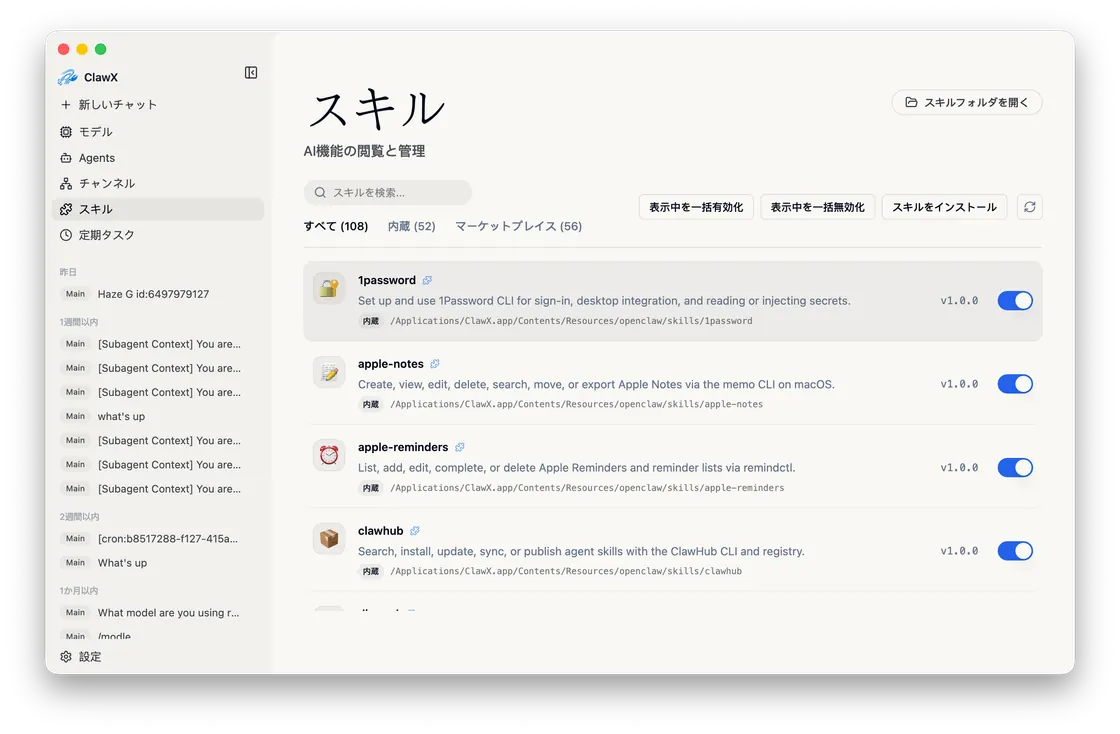This screenshot has width=1120, height=734.
Task: Click the puzzle icon beside スキル
Action: [x=66, y=209]
